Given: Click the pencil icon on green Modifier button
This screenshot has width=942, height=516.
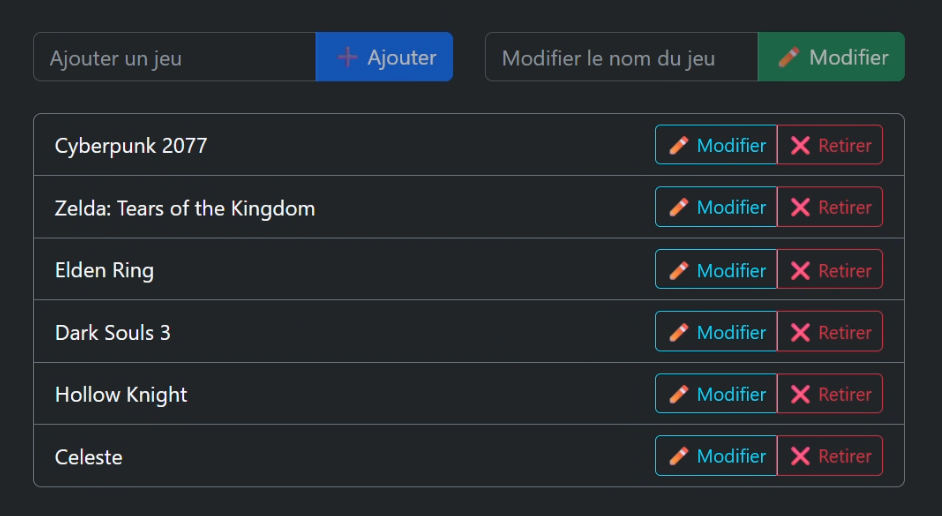Looking at the screenshot, I should 789,57.
